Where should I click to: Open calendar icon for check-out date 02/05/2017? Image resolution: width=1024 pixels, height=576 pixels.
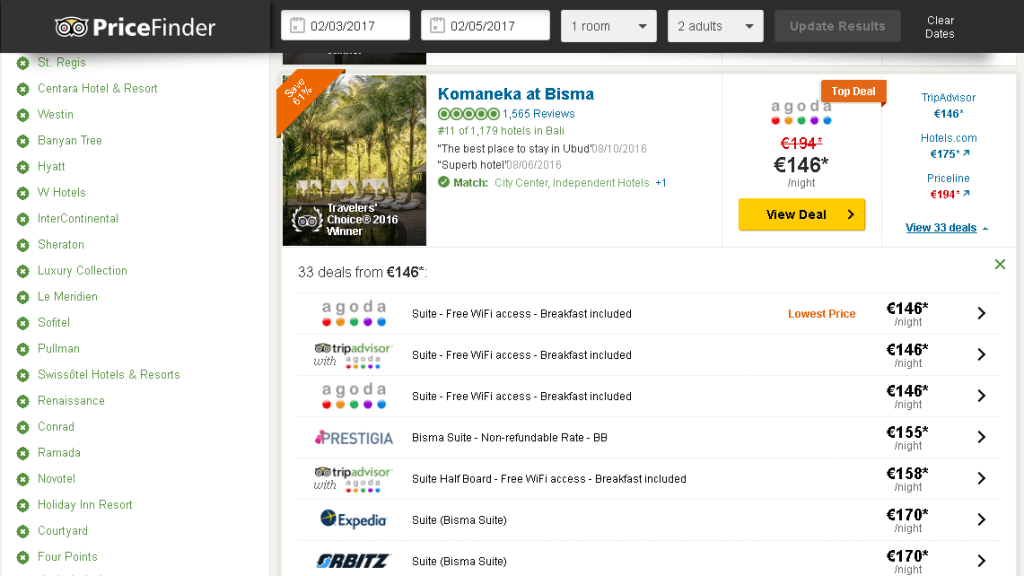[438, 26]
